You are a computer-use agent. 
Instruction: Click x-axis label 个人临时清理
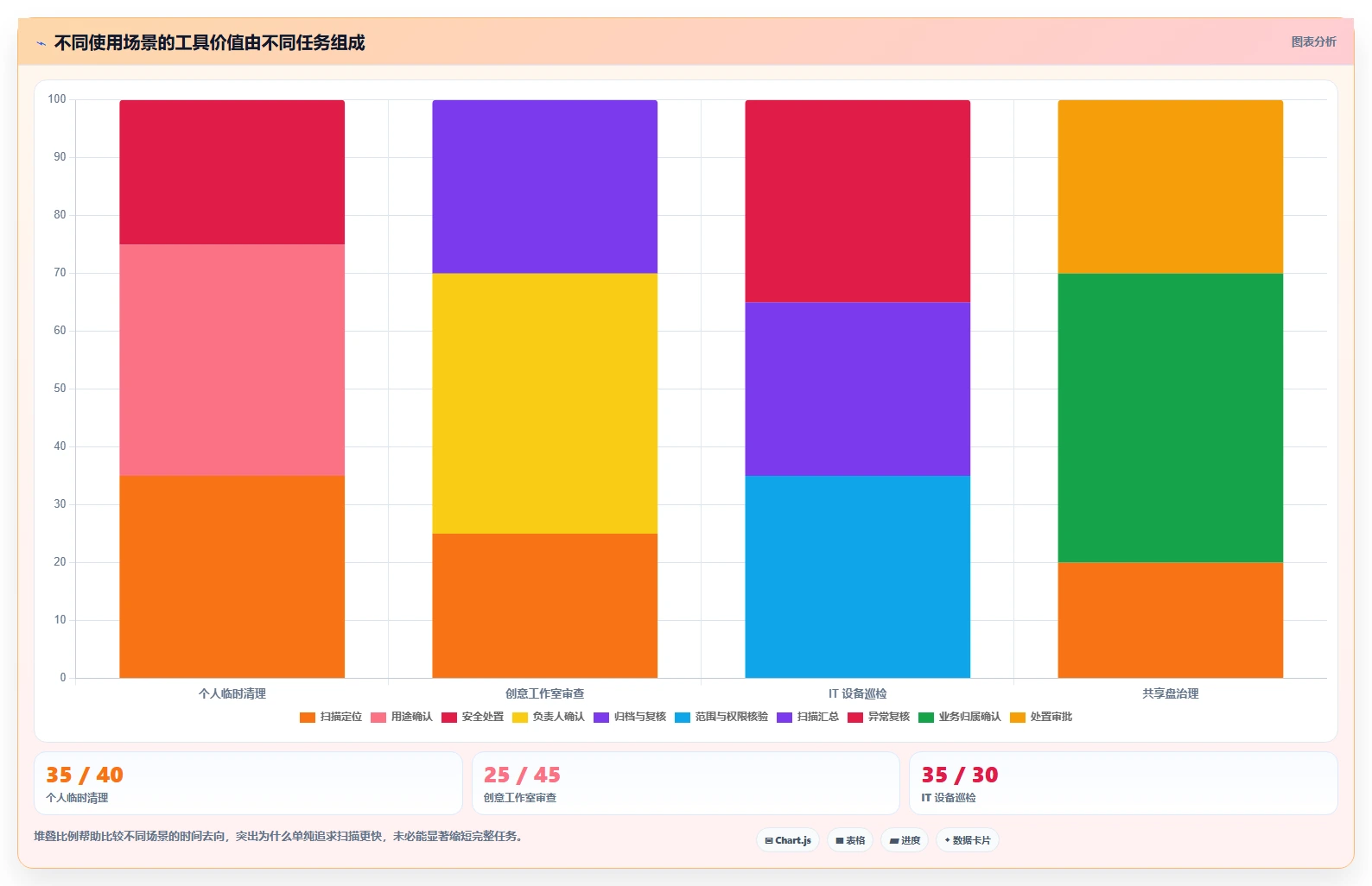232,693
